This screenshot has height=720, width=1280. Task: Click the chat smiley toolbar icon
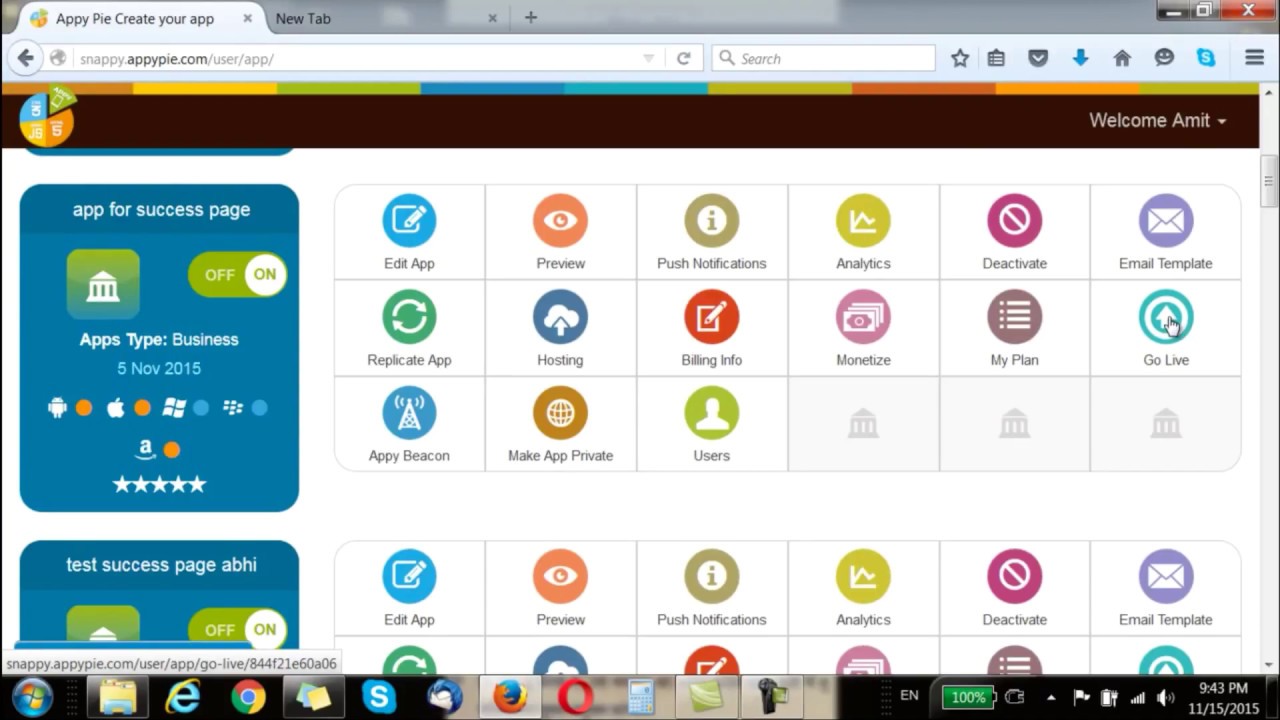click(1164, 58)
